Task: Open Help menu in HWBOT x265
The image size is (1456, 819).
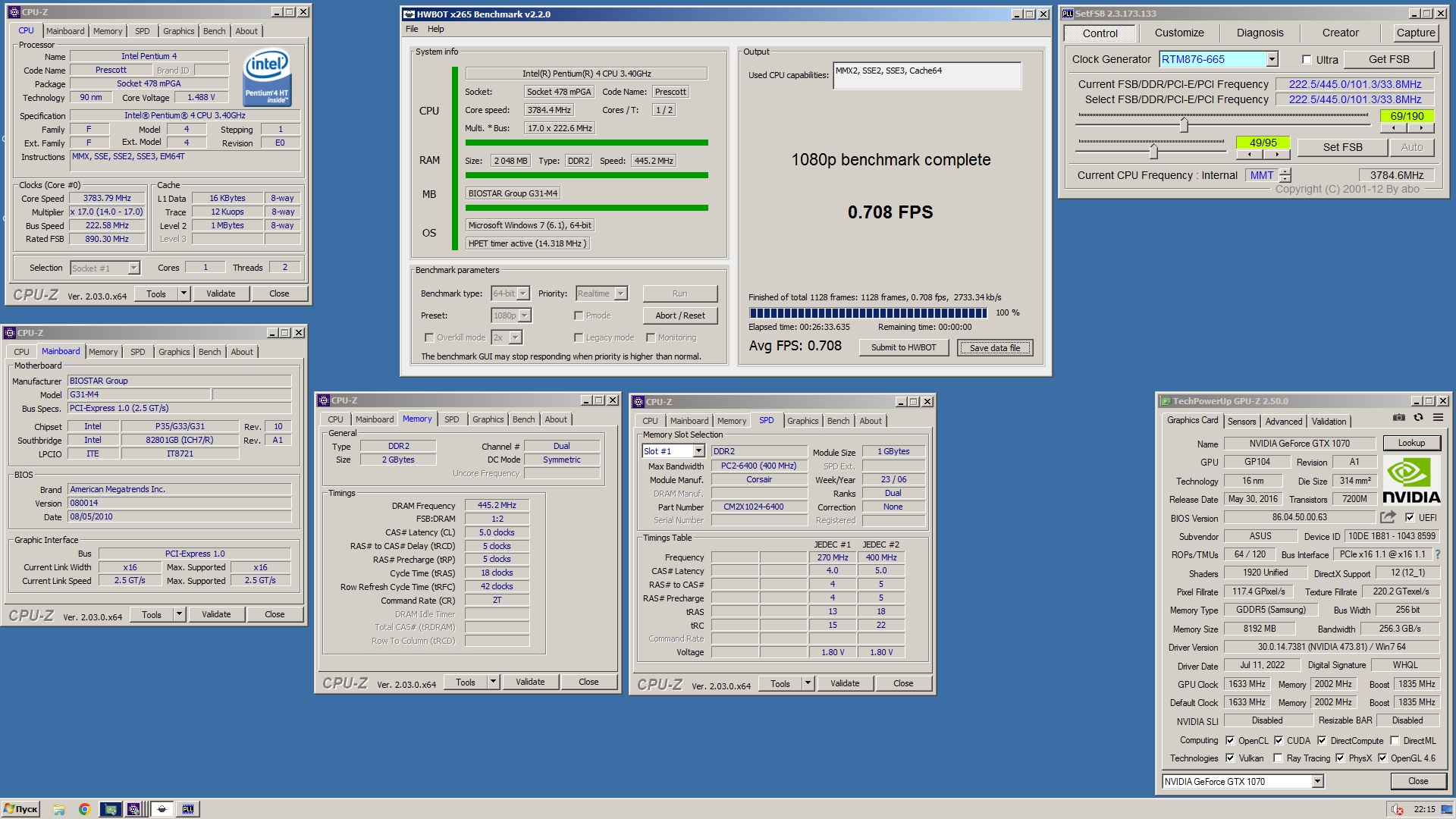Action: (x=436, y=29)
